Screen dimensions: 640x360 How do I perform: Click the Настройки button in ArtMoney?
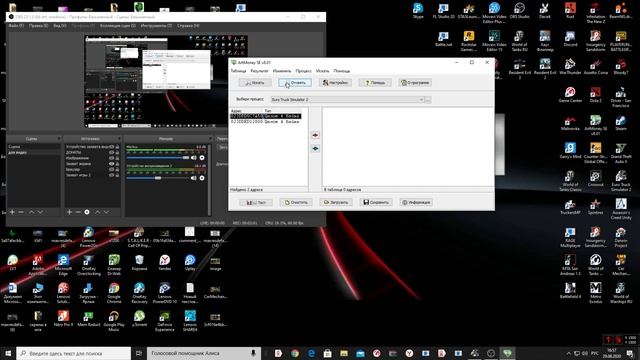coord(335,82)
